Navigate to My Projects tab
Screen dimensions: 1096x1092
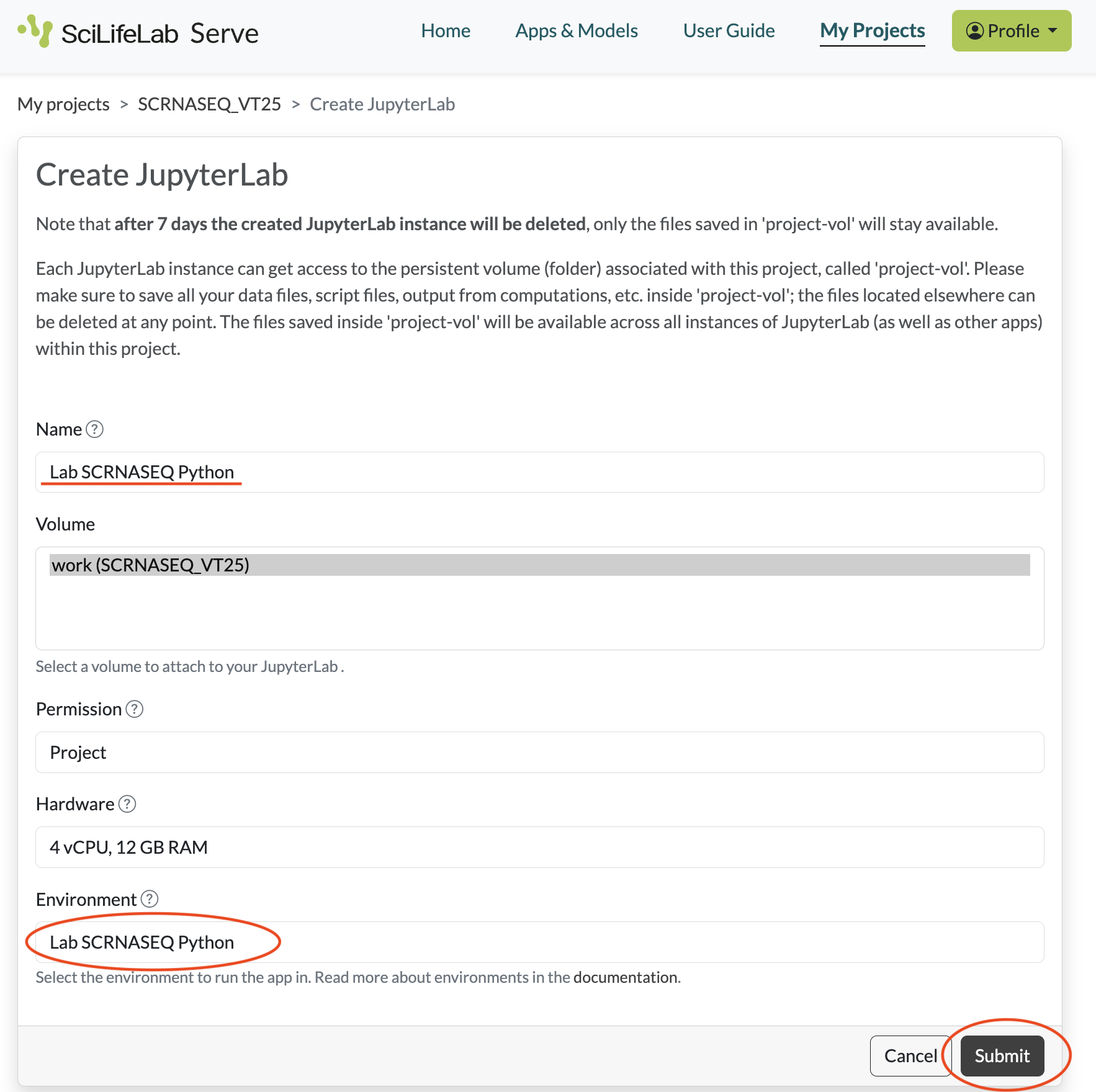[872, 31]
